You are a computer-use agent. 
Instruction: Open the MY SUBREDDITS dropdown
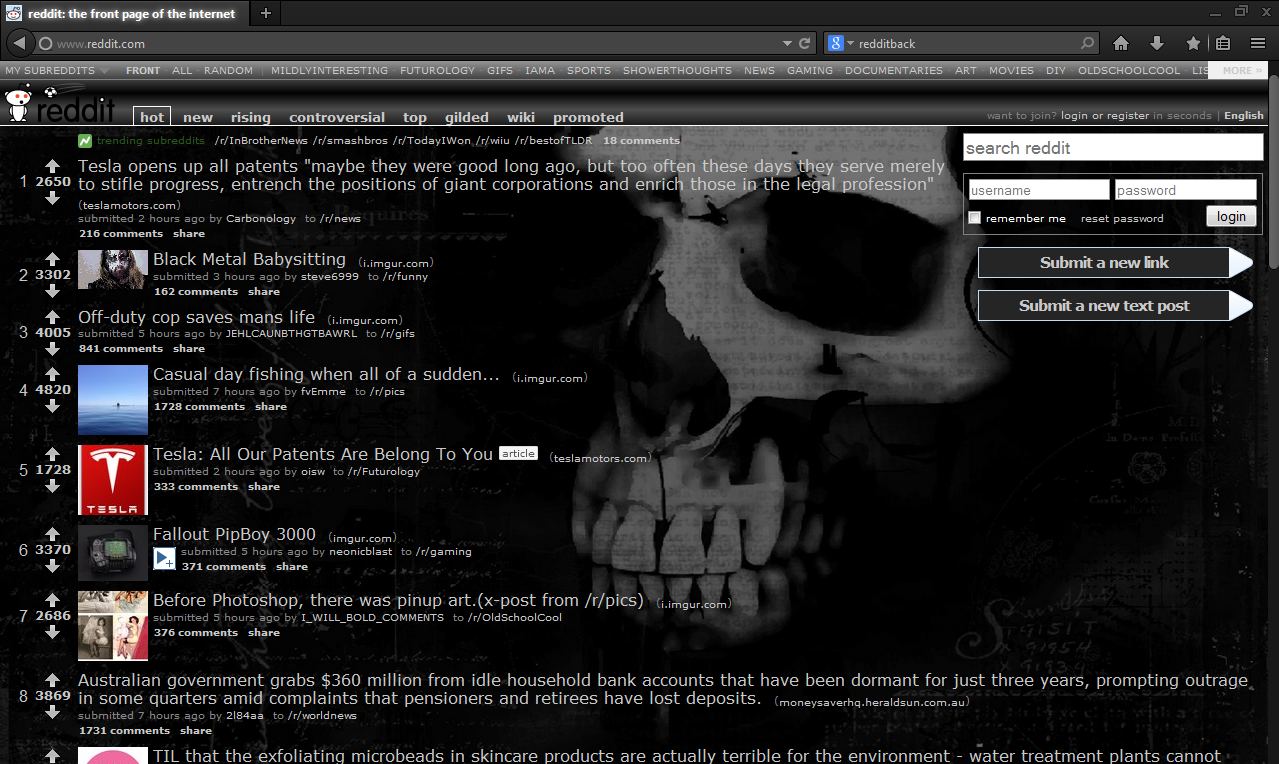pos(56,71)
